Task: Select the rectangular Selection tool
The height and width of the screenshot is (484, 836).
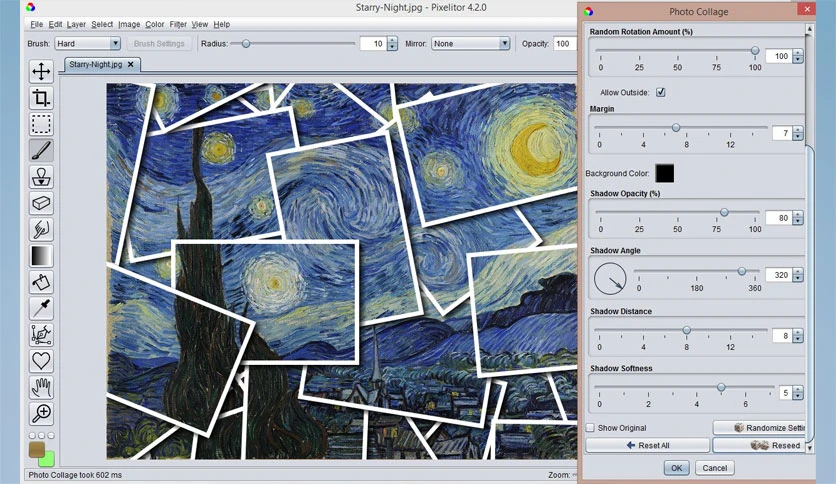Action: pyautogui.click(x=41, y=124)
